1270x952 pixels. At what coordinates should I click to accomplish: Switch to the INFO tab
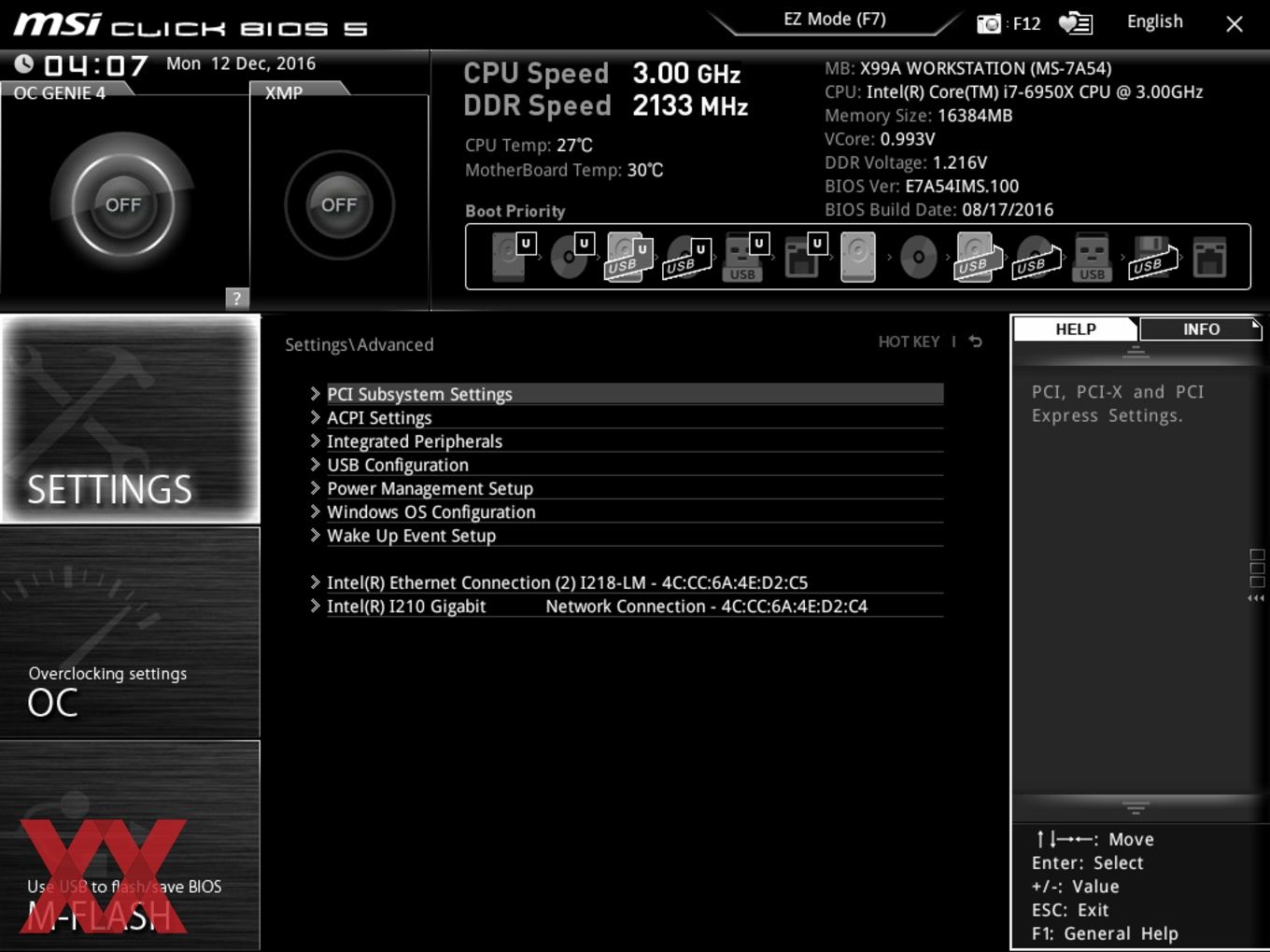pyautogui.click(x=1201, y=329)
